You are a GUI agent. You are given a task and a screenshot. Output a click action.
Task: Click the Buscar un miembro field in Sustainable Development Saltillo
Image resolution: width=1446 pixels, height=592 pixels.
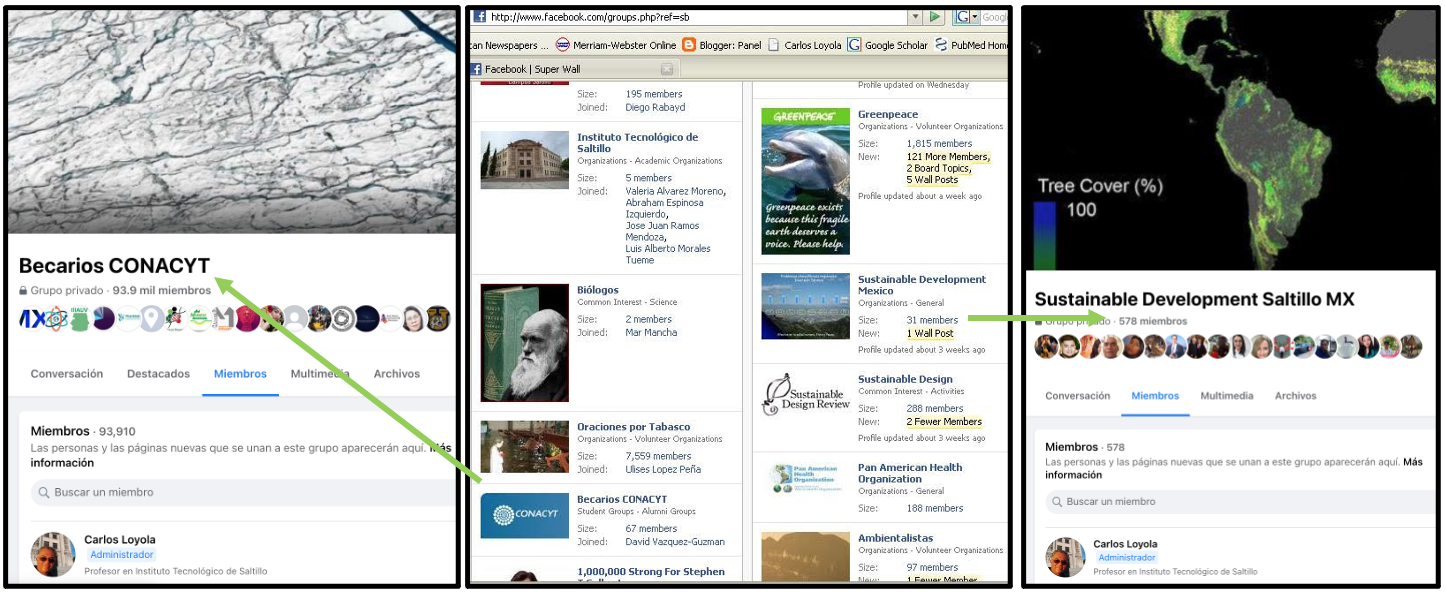tap(1240, 502)
